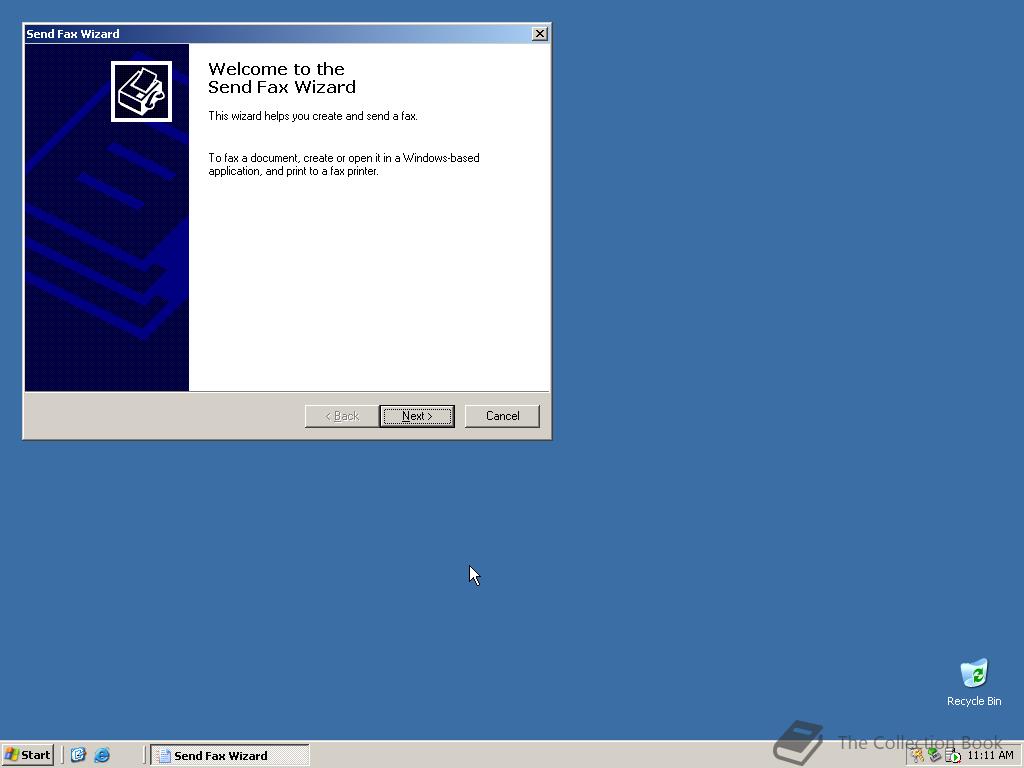Open the Start menu

(27, 755)
